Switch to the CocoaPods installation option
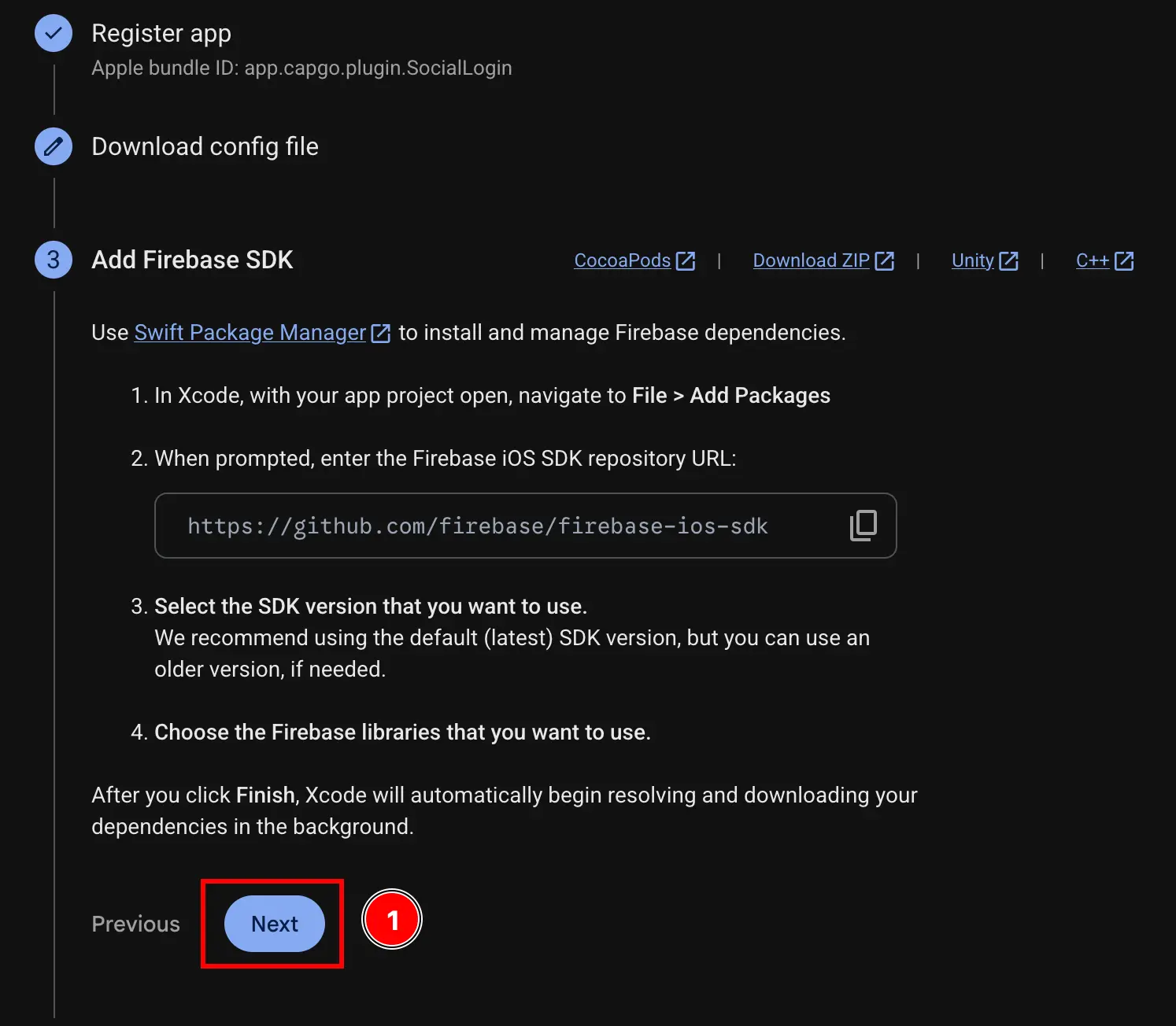The width and height of the screenshot is (1176, 1026). pyautogui.click(x=622, y=260)
